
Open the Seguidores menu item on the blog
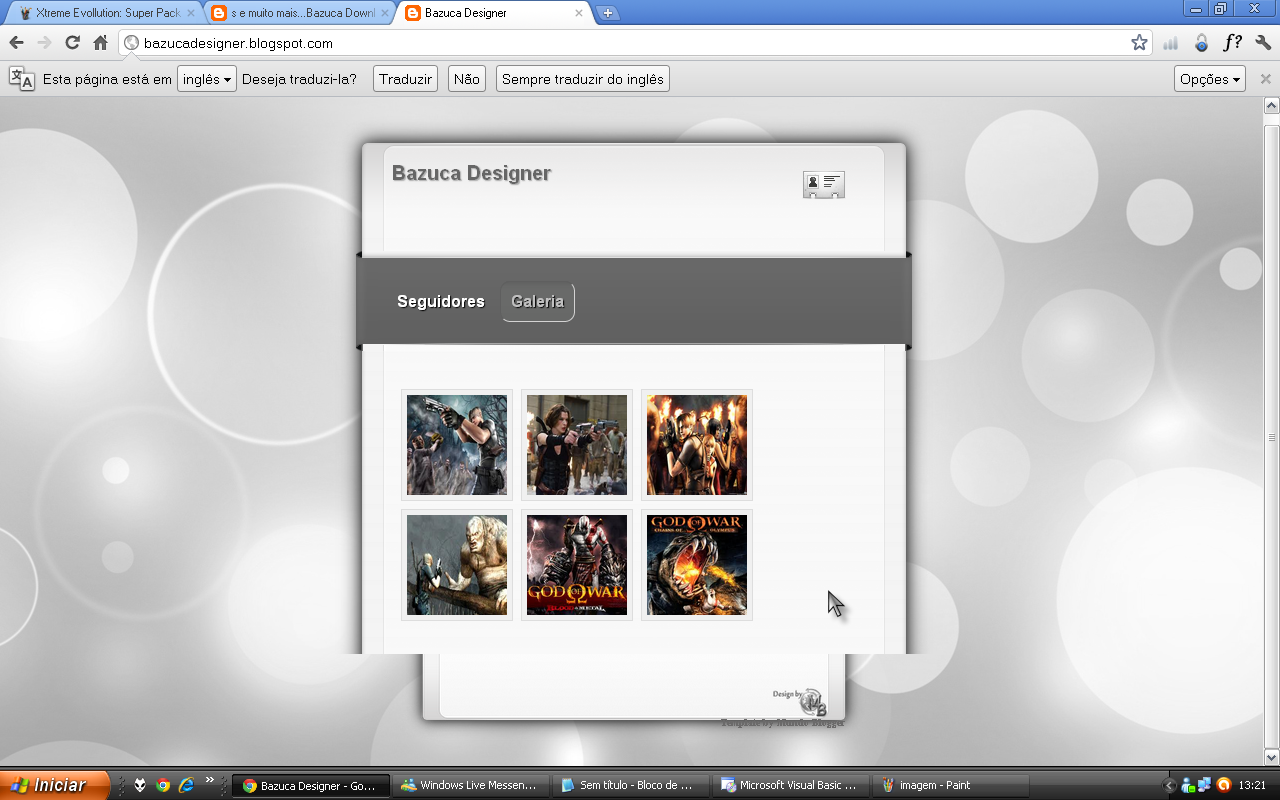pyautogui.click(x=441, y=301)
